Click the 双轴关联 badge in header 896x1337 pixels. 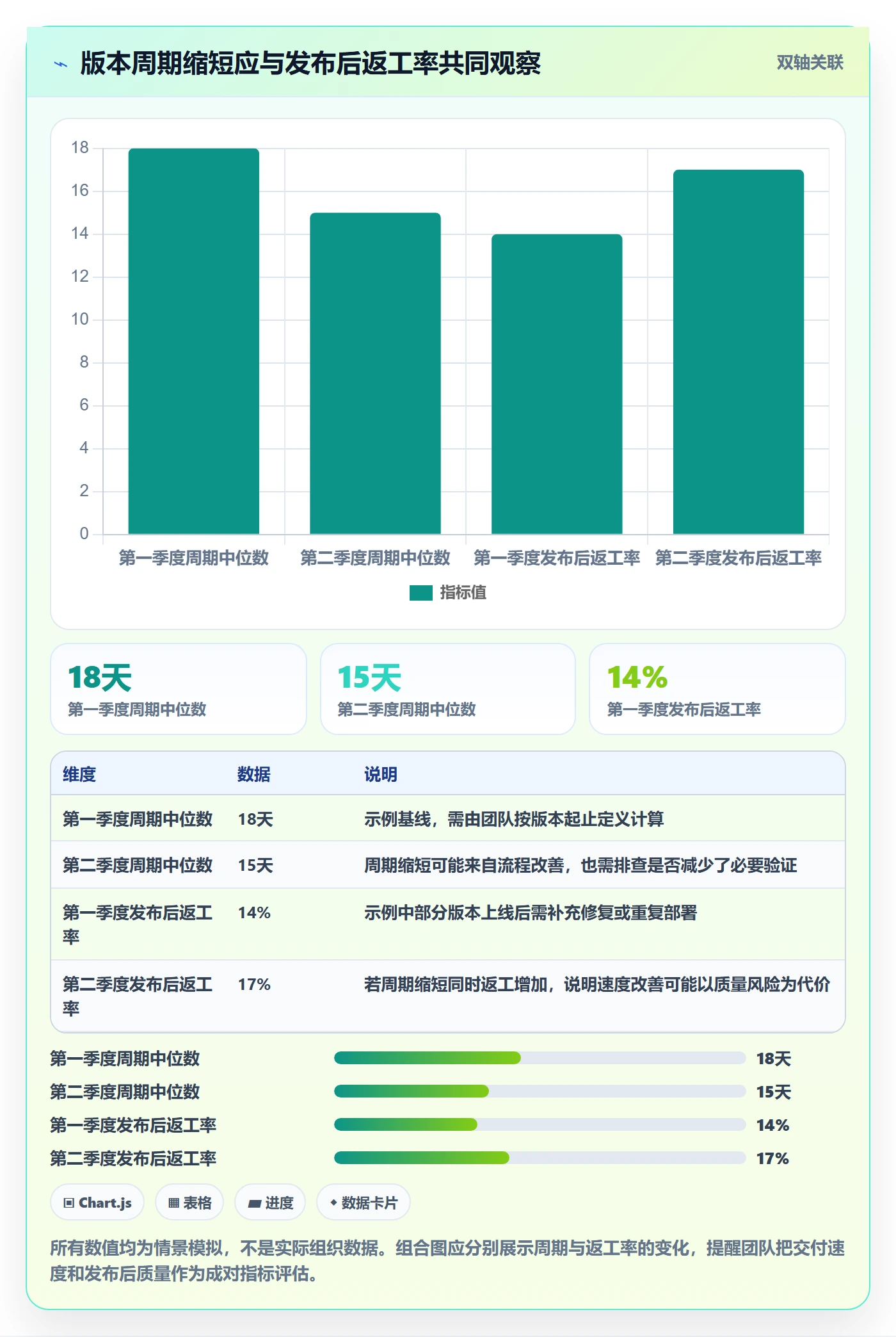(810, 63)
